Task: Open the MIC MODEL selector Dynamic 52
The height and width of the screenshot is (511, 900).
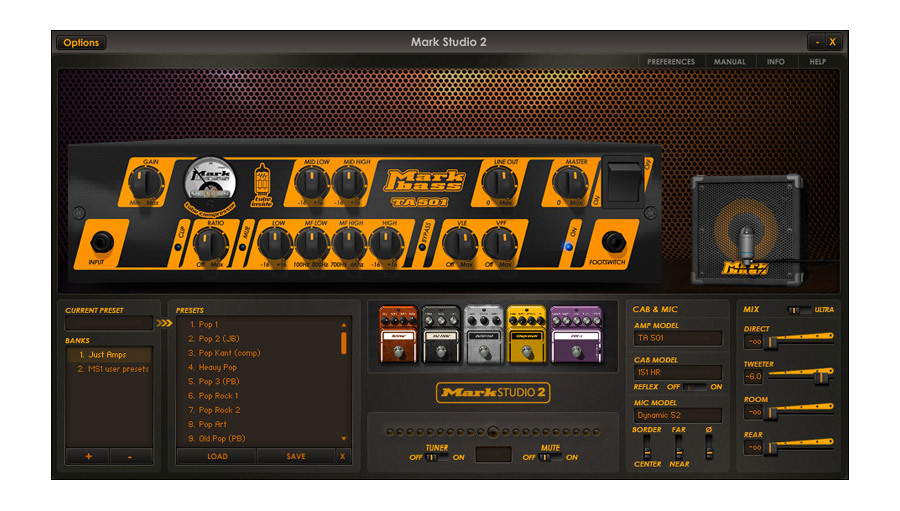Action: pyautogui.click(x=677, y=415)
